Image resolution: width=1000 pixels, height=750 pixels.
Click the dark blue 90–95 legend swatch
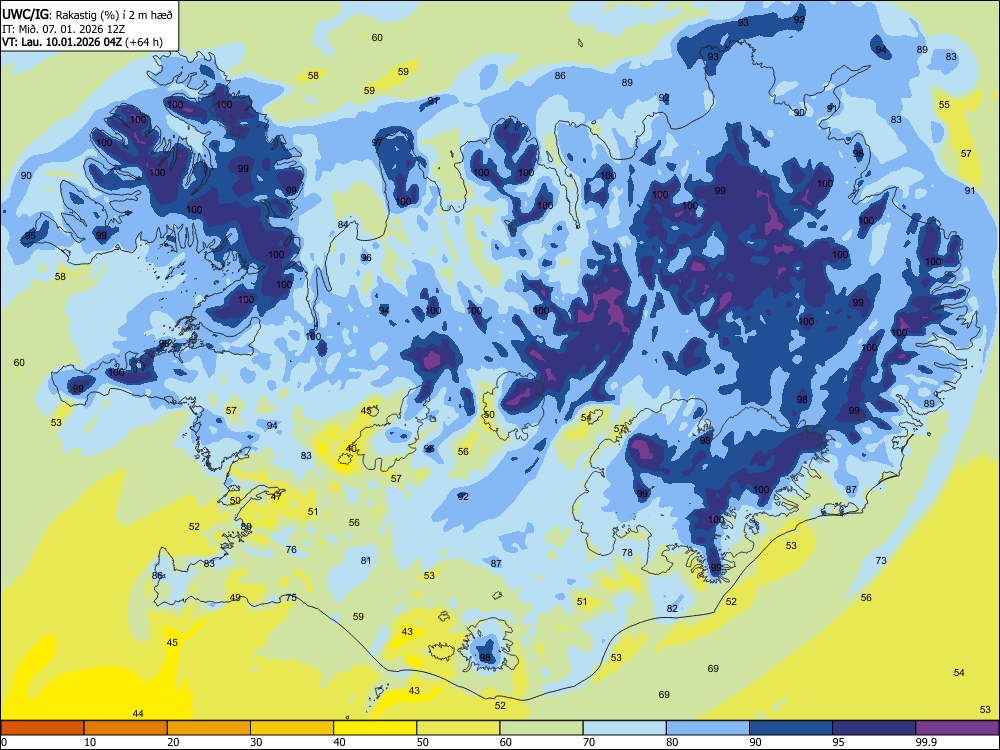tap(791, 728)
